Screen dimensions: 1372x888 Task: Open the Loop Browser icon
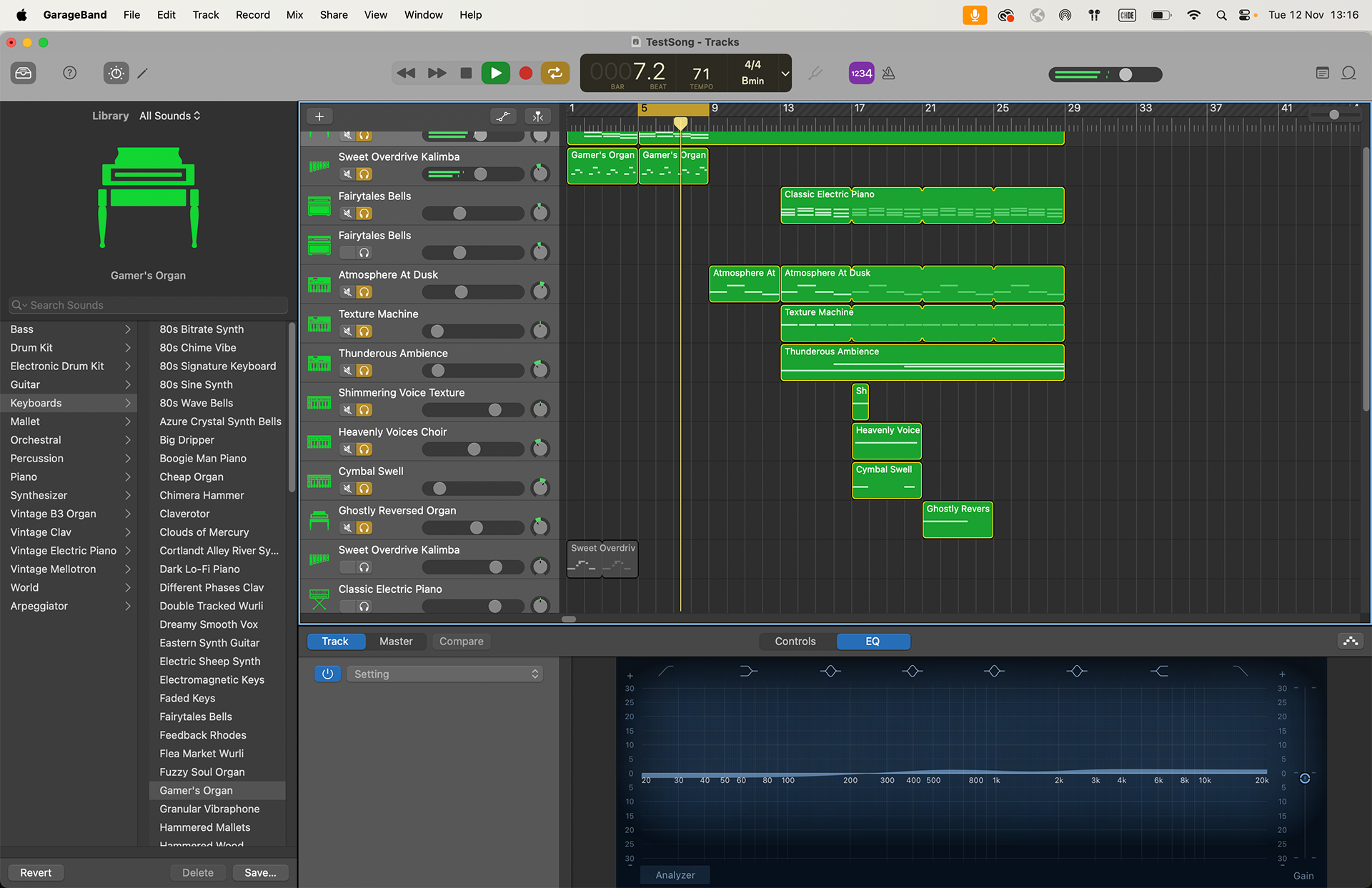pos(1349,73)
